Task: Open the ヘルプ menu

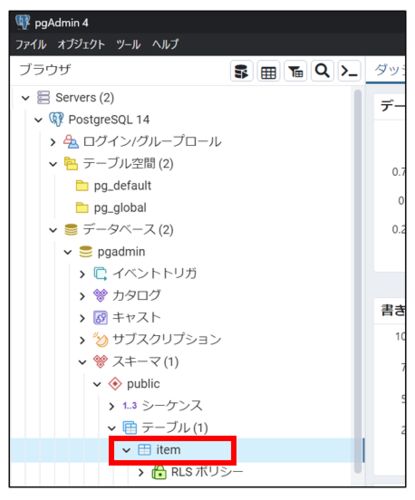Action: [165, 44]
